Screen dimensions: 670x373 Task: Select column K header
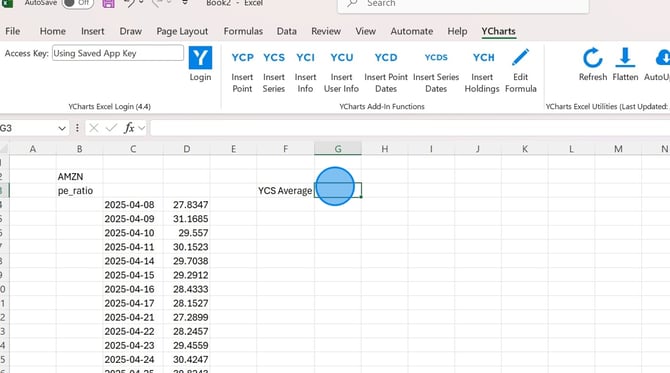pos(525,149)
